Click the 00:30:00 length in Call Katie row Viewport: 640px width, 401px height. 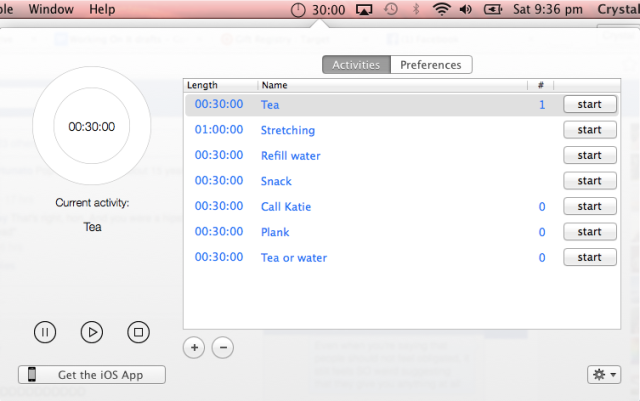click(219, 206)
